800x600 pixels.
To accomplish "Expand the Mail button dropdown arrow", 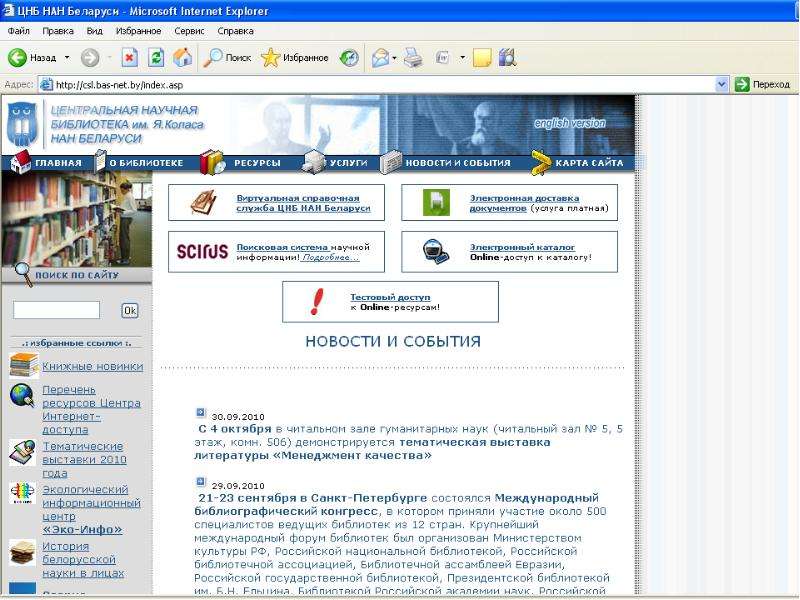I will tap(394, 58).
